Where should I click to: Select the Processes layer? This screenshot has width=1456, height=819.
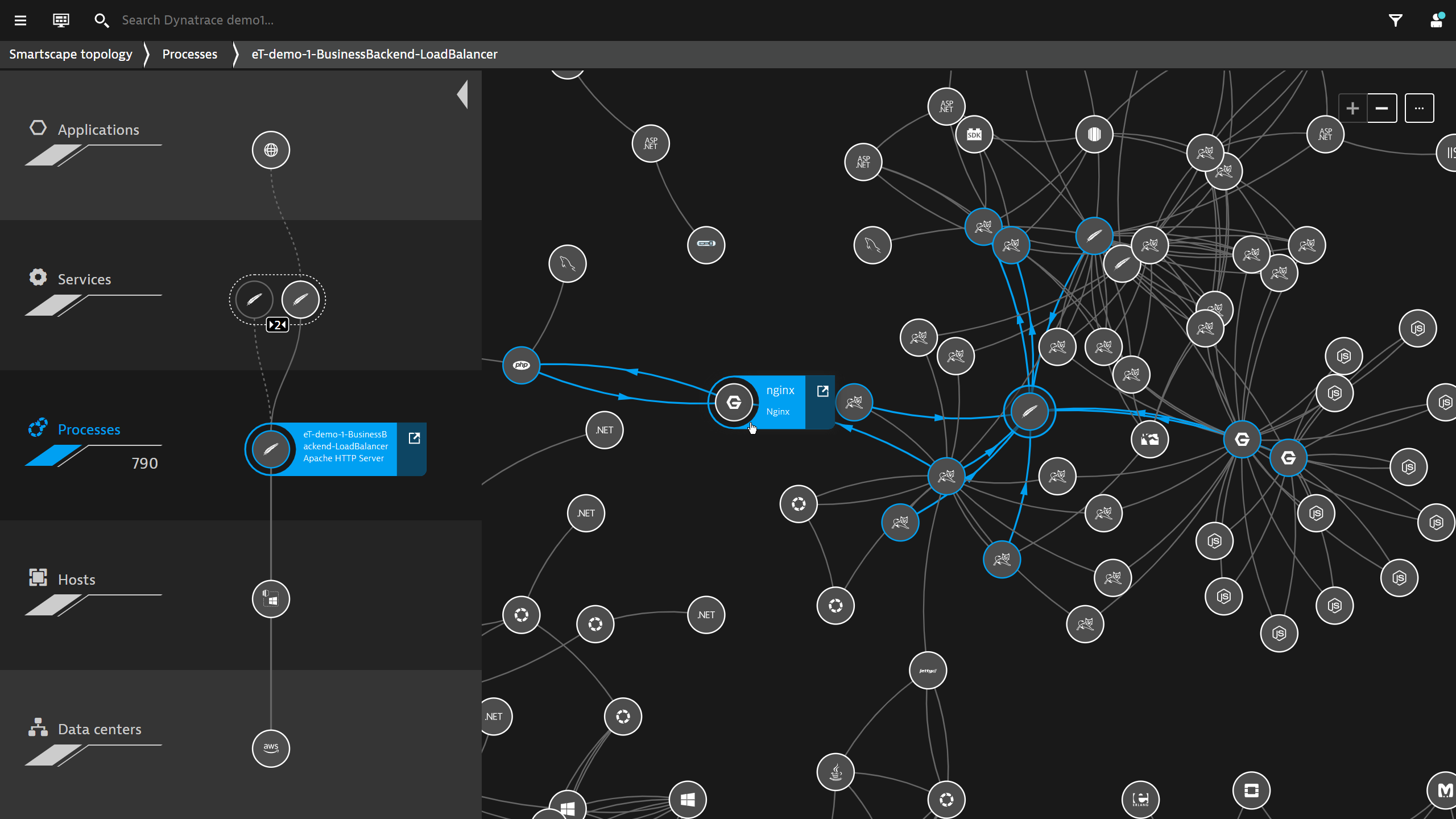tap(89, 429)
